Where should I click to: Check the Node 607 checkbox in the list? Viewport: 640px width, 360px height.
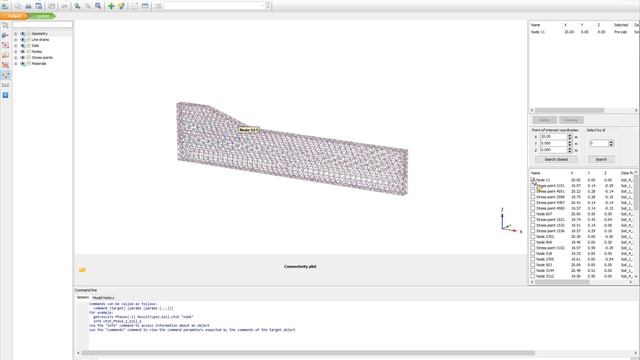(533, 214)
